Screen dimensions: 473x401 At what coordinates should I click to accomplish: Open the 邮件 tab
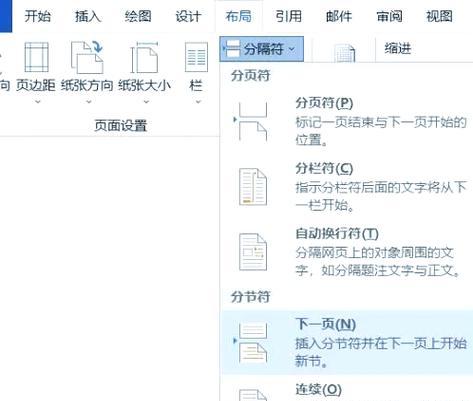[339, 16]
